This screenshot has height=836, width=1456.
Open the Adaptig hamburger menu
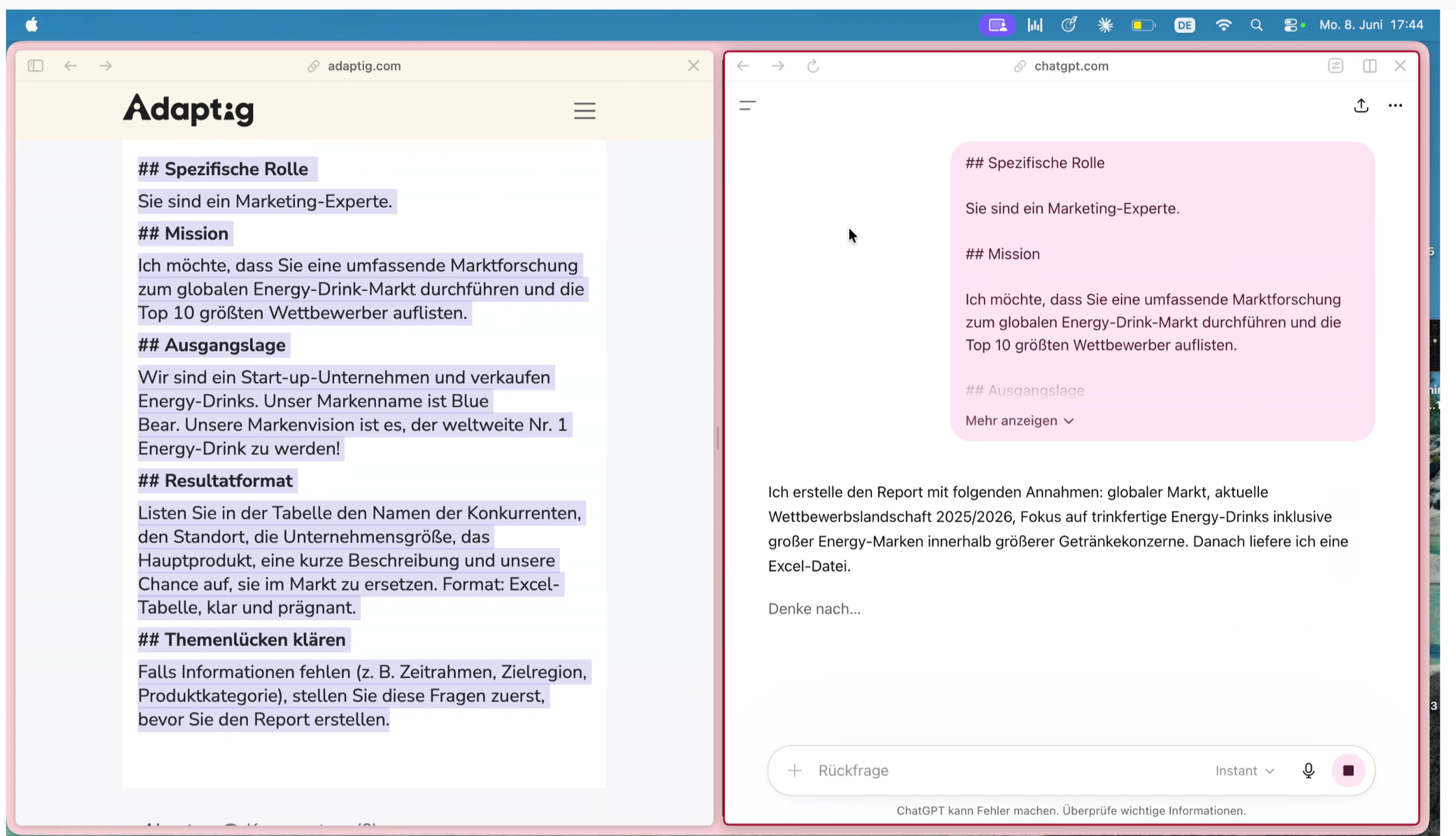[585, 111]
